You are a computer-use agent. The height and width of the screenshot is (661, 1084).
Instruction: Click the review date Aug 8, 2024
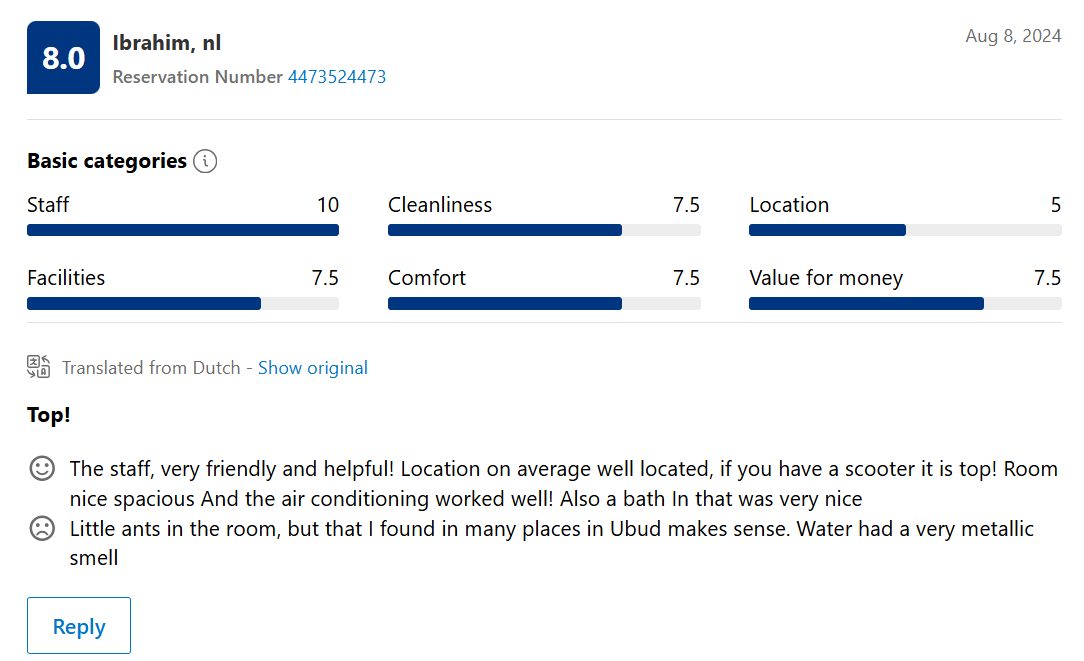[x=1013, y=36]
